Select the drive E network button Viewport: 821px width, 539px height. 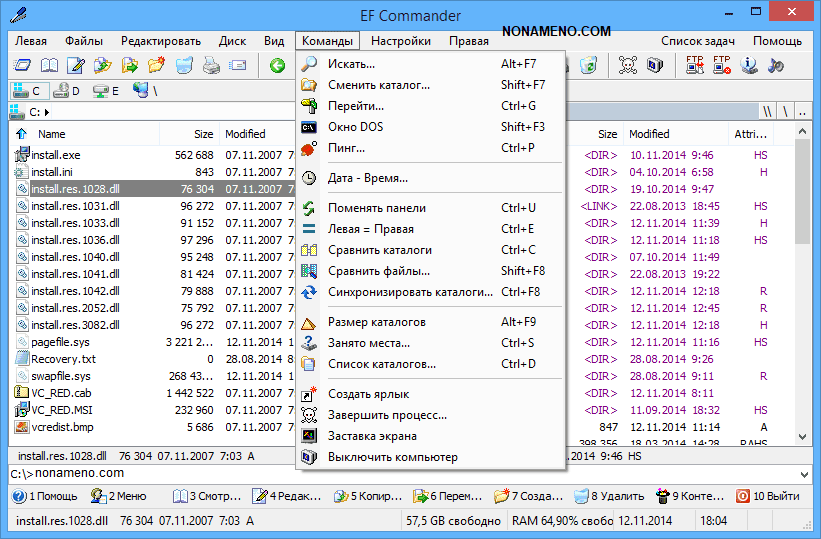[106, 91]
